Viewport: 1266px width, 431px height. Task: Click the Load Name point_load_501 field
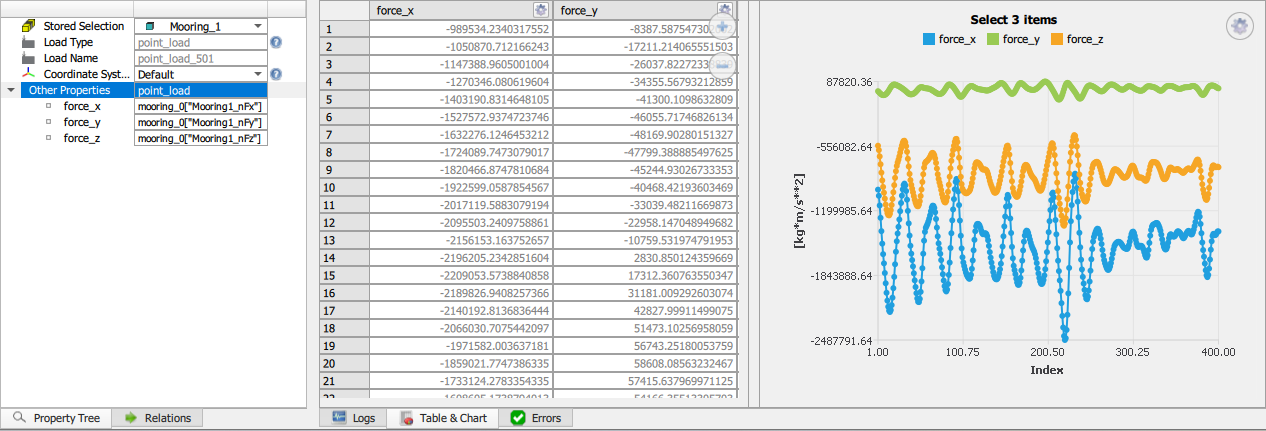pos(200,58)
